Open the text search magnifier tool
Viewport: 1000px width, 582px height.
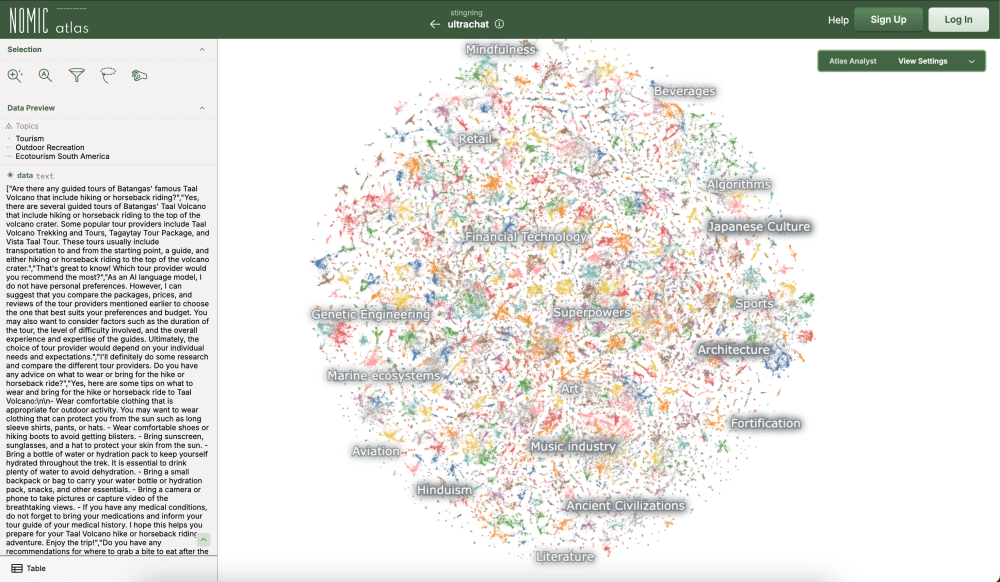tap(45, 75)
